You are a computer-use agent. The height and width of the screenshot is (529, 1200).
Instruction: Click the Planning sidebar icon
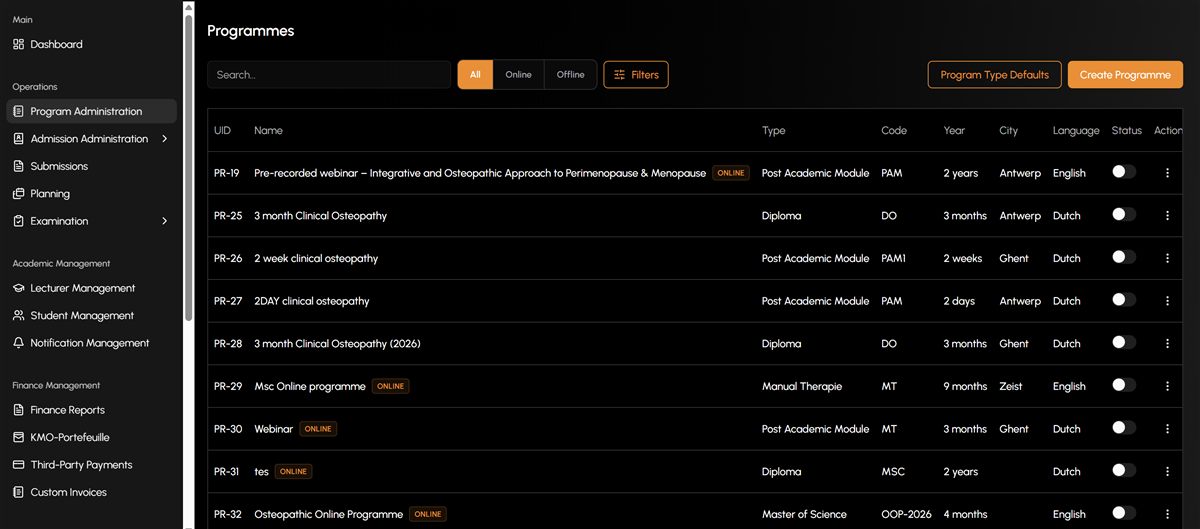(18, 194)
